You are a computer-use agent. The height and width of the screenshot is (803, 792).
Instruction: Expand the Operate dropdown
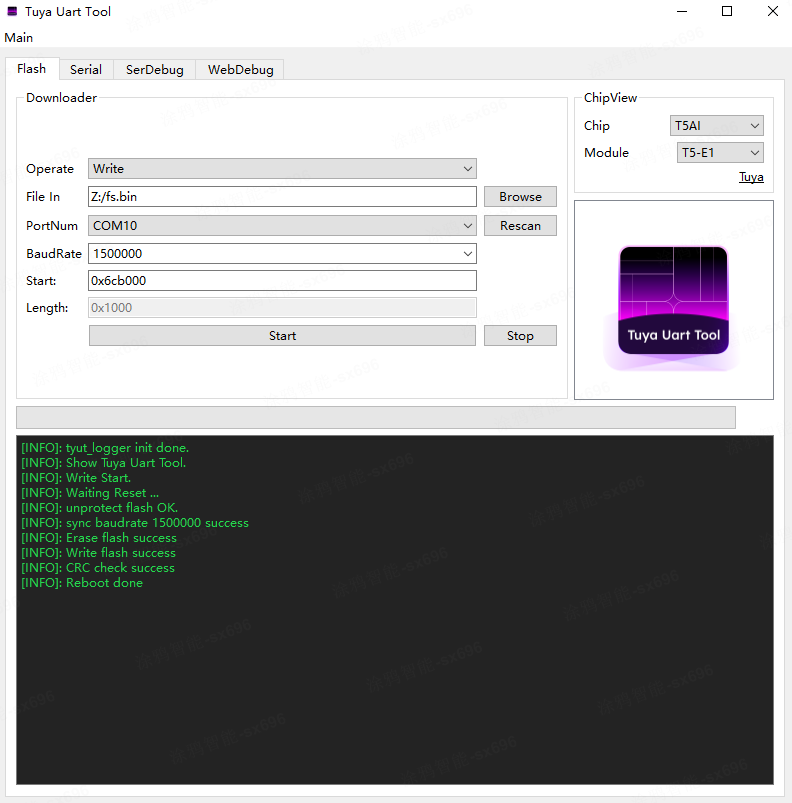(x=282, y=169)
